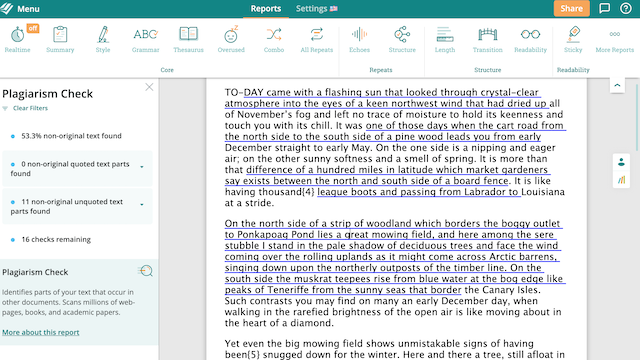Viewport: 640px width, 360px height.
Task: Open the Sticky sentences report
Action: (x=573, y=40)
